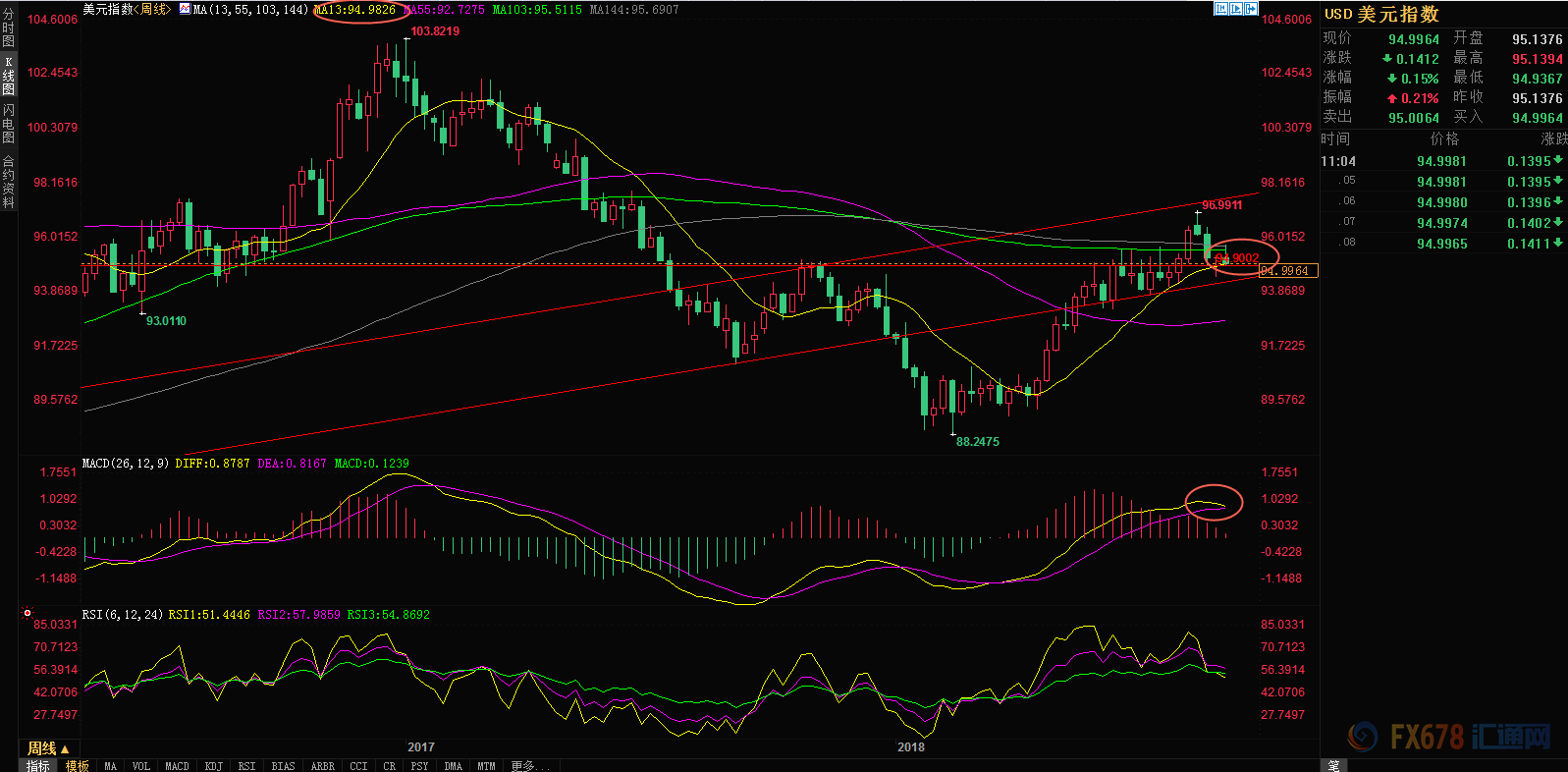The height and width of the screenshot is (772, 1568).
Task: Select the 模板 tab at bottom
Action: click(78, 766)
